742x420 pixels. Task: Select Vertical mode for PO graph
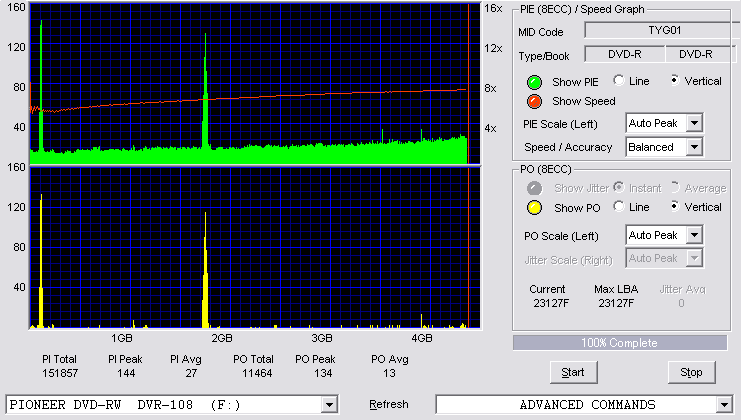click(x=675, y=206)
